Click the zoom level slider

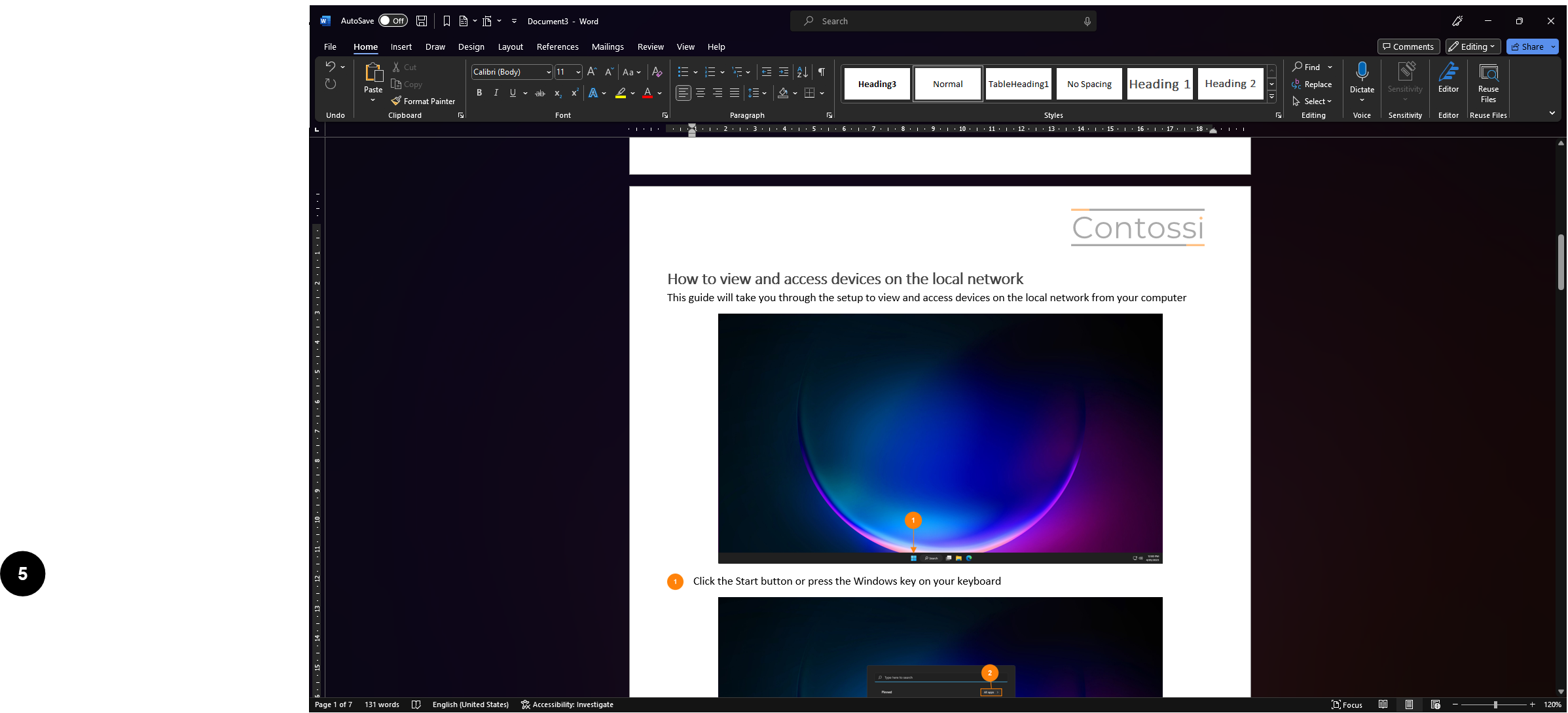coord(1495,704)
